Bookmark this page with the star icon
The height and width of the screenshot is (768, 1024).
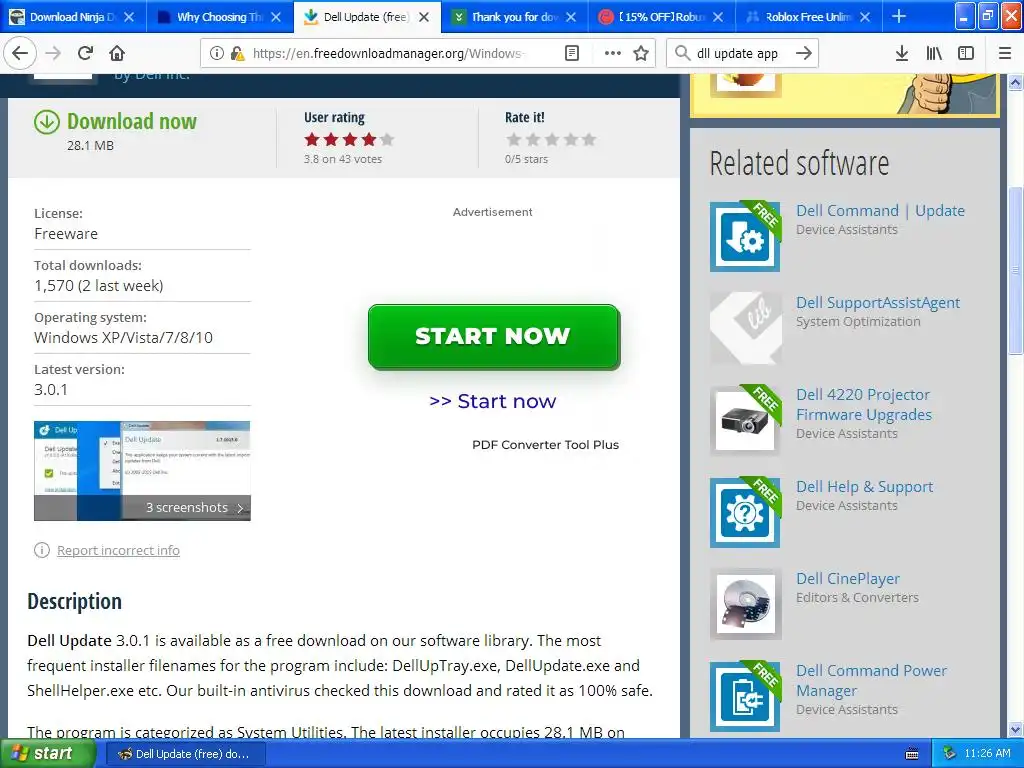[641, 54]
